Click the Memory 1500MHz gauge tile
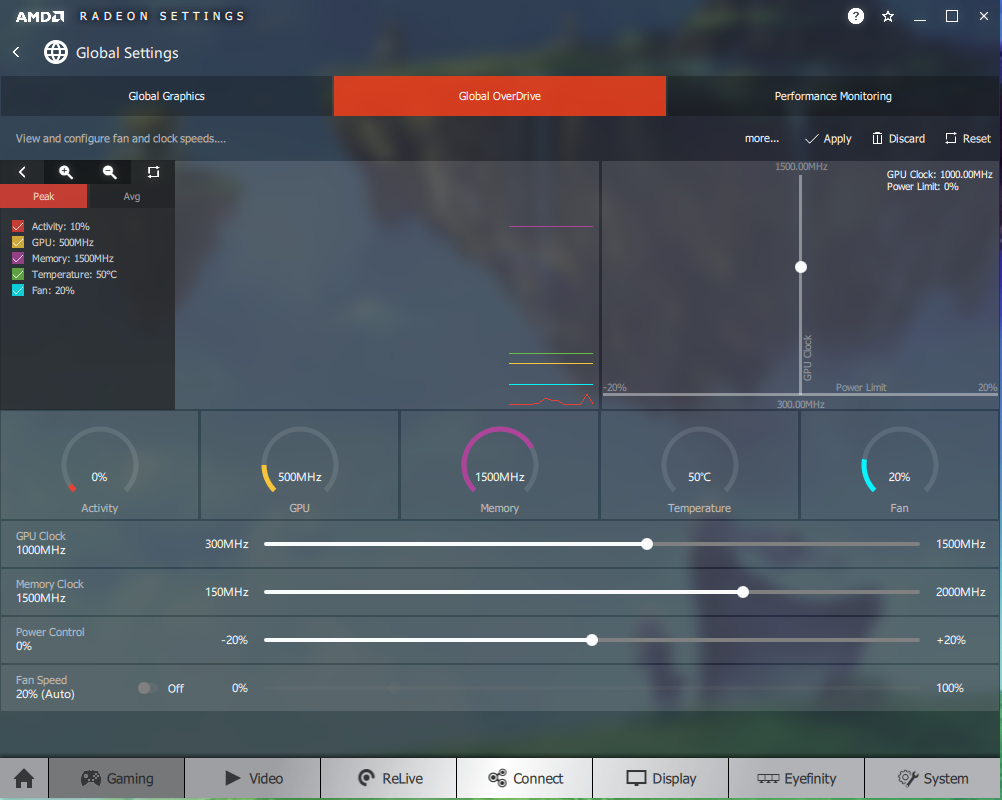The height and width of the screenshot is (800, 1002). point(500,465)
